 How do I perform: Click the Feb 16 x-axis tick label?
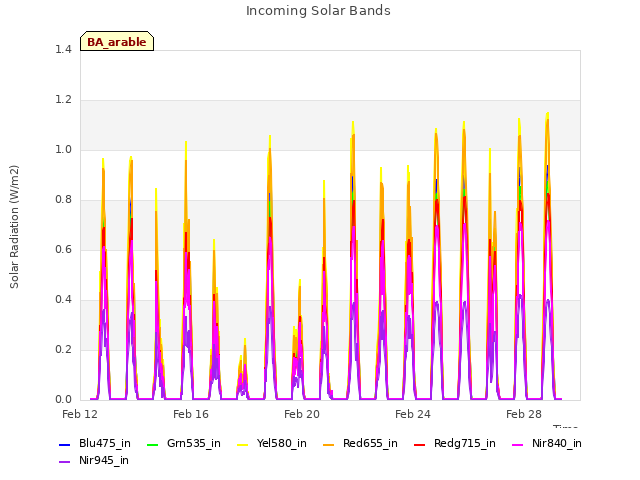tap(191, 414)
